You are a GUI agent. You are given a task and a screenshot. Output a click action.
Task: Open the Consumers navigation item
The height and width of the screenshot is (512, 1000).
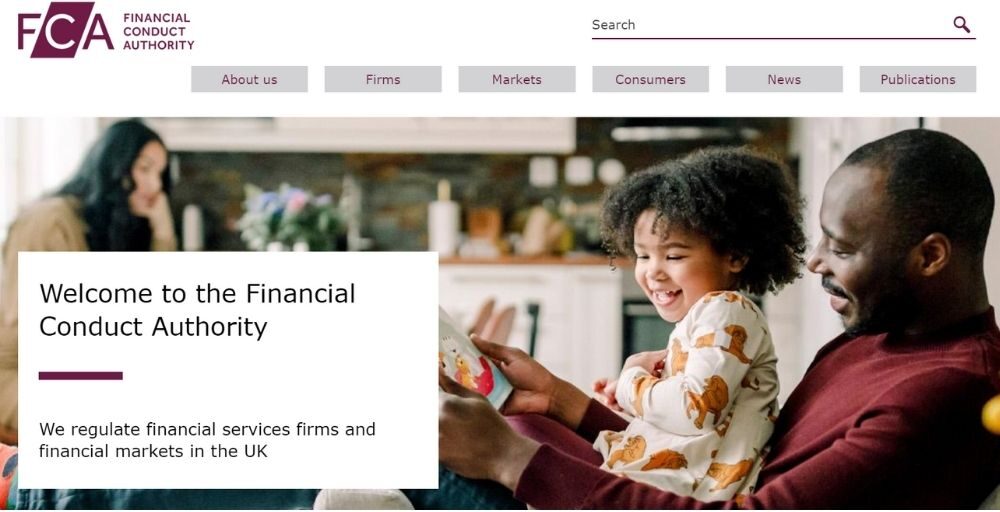click(x=651, y=79)
